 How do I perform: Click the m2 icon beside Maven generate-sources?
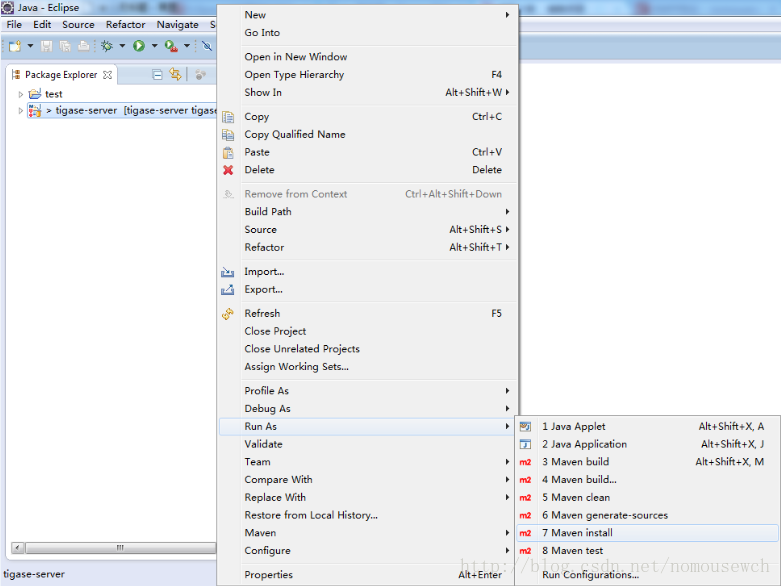coord(525,516)
